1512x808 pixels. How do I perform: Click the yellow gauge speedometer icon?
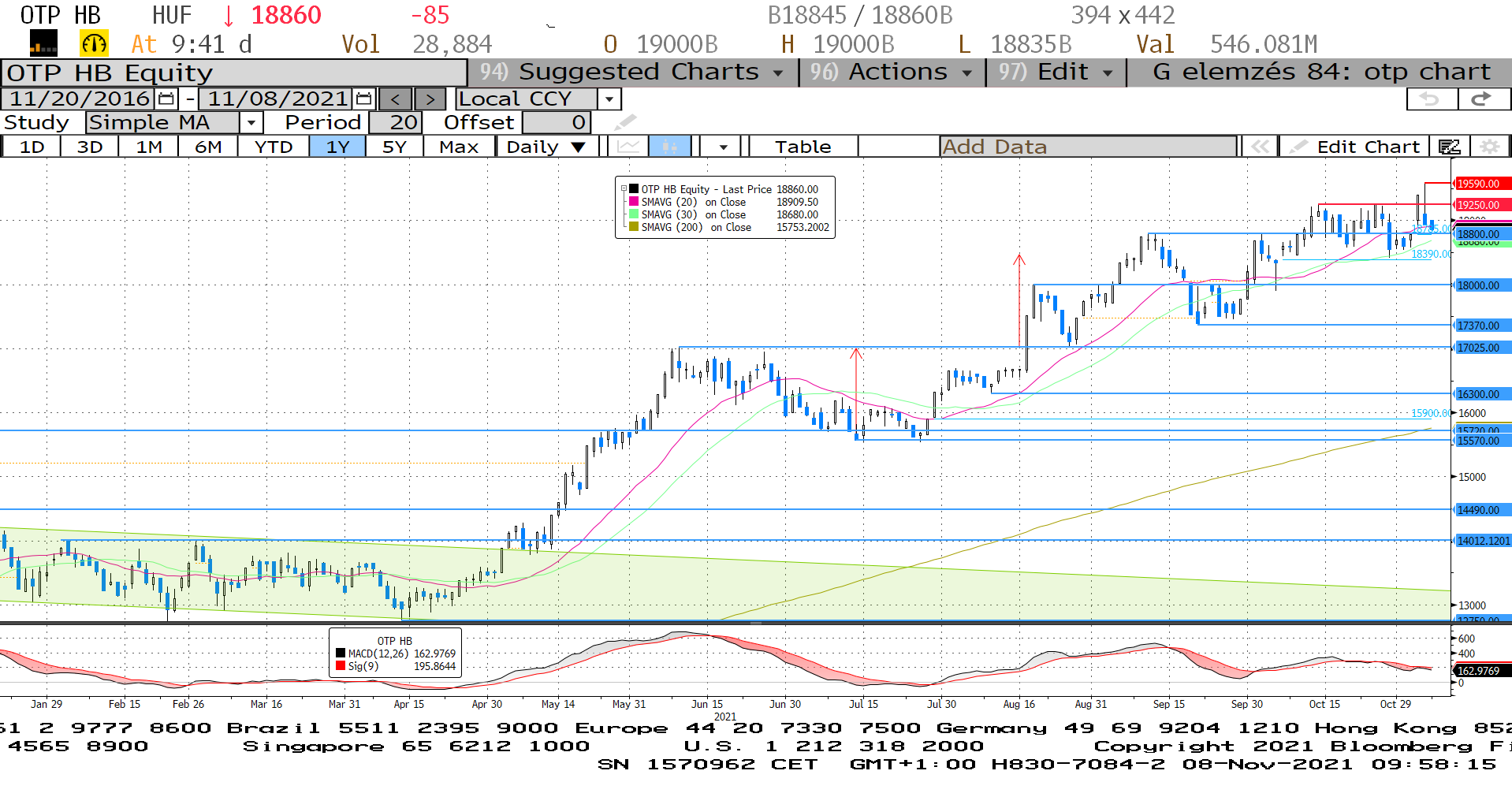coord(94,43)
